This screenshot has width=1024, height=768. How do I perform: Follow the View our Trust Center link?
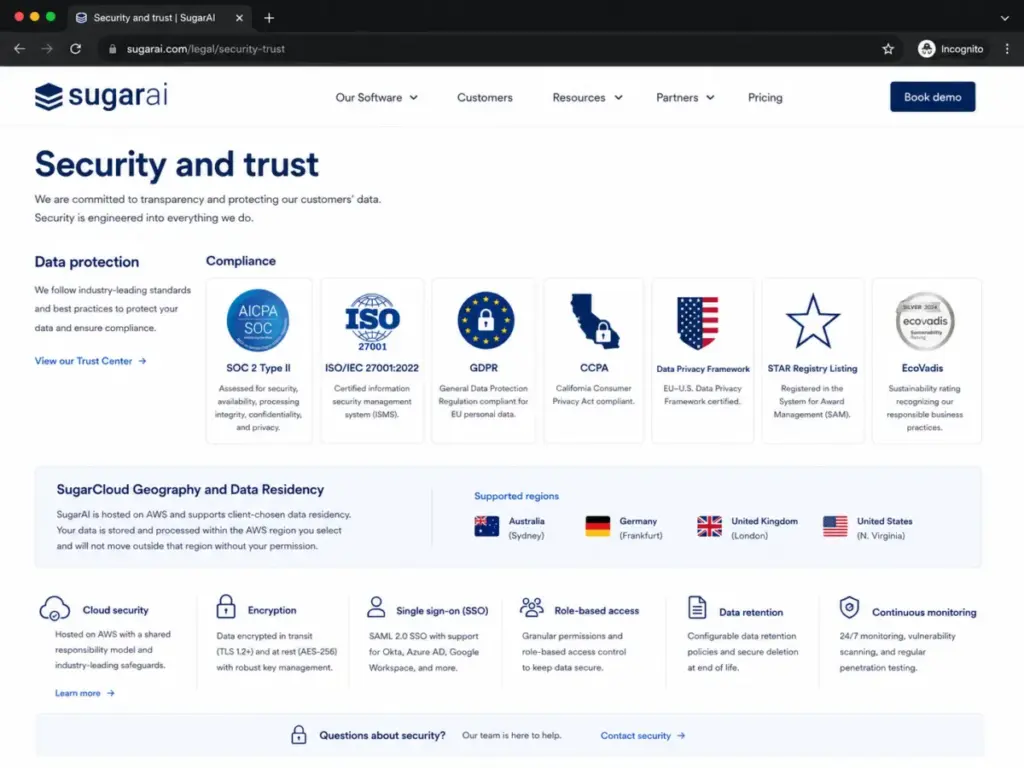(90, 360)
